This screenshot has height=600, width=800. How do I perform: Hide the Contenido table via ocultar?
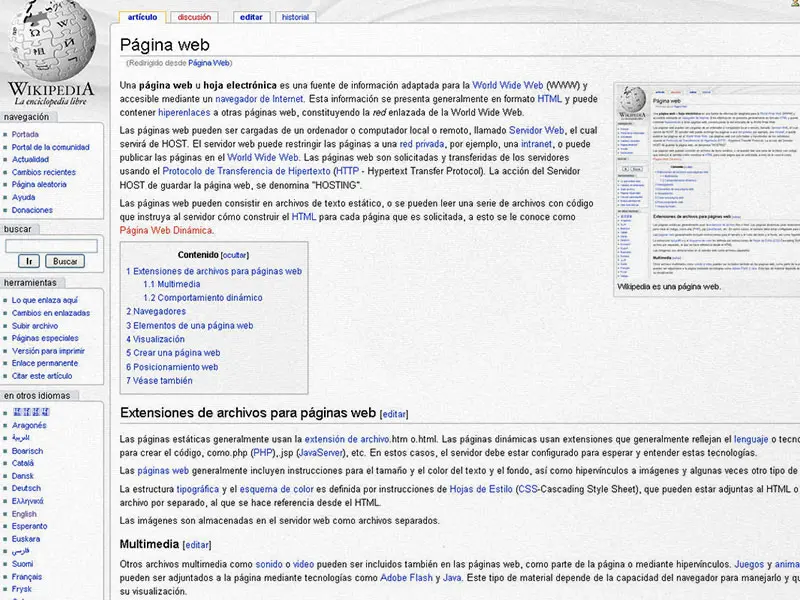pyautogui.click(x=235, y=255)
